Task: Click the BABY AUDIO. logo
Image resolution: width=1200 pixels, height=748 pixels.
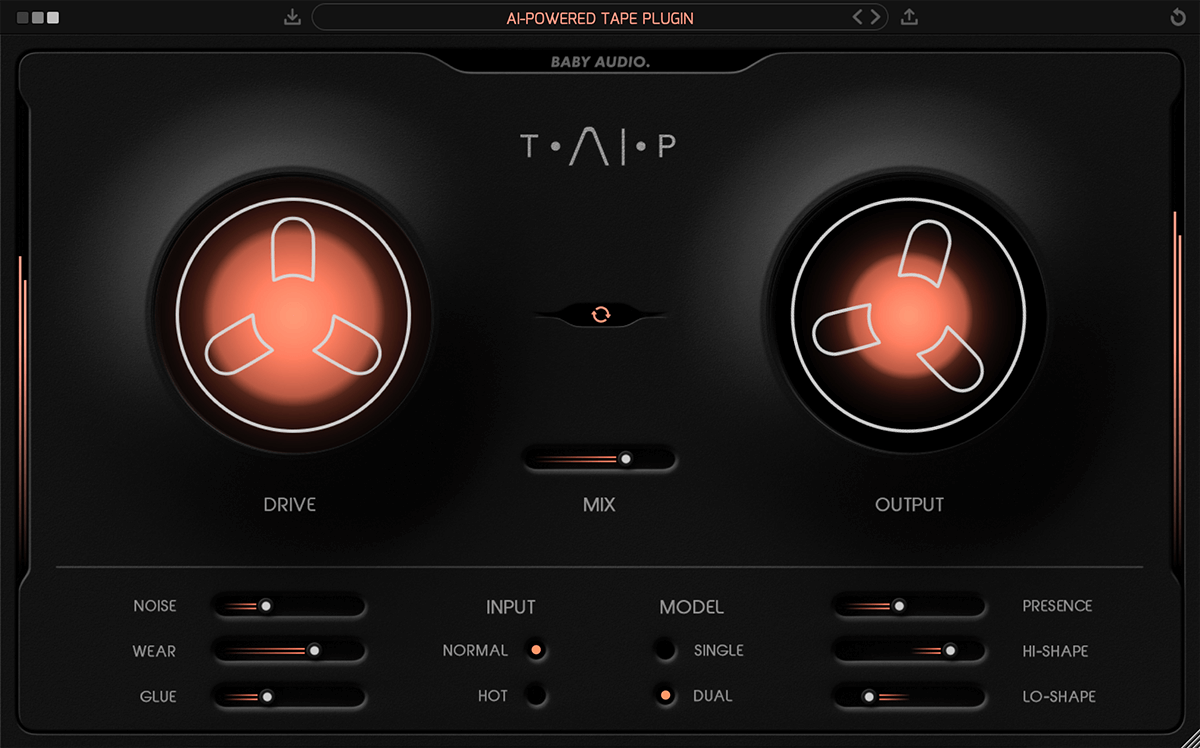Action: coord(600,62)
